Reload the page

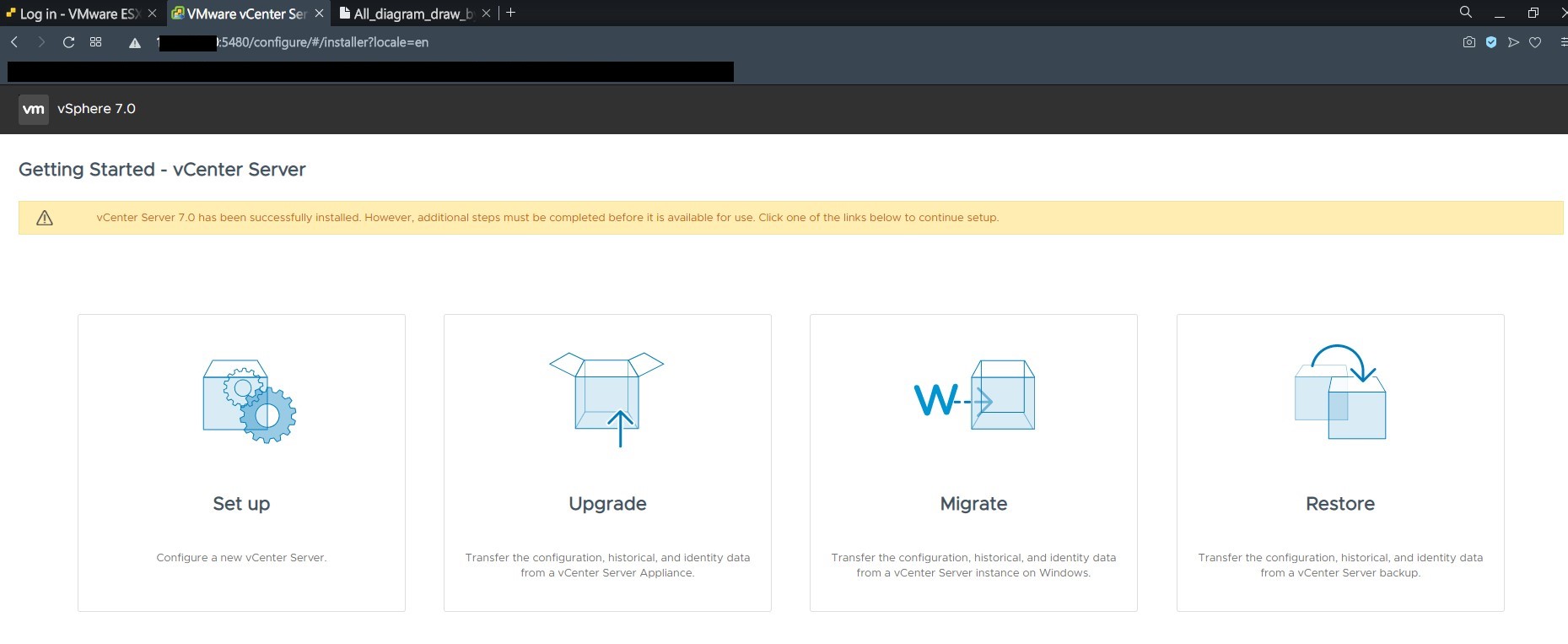coord(69,42)
